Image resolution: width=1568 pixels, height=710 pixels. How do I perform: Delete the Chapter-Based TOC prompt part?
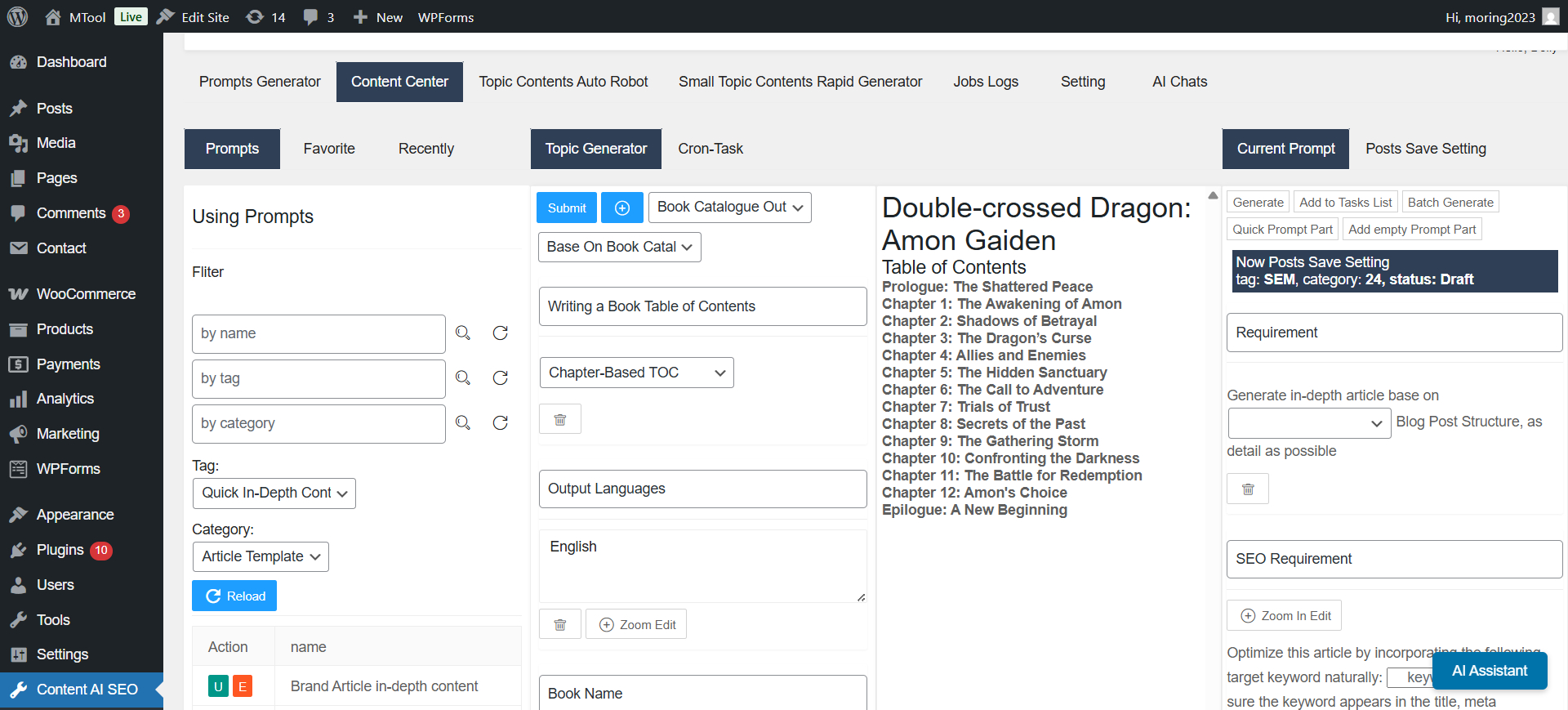click(560, 419)
